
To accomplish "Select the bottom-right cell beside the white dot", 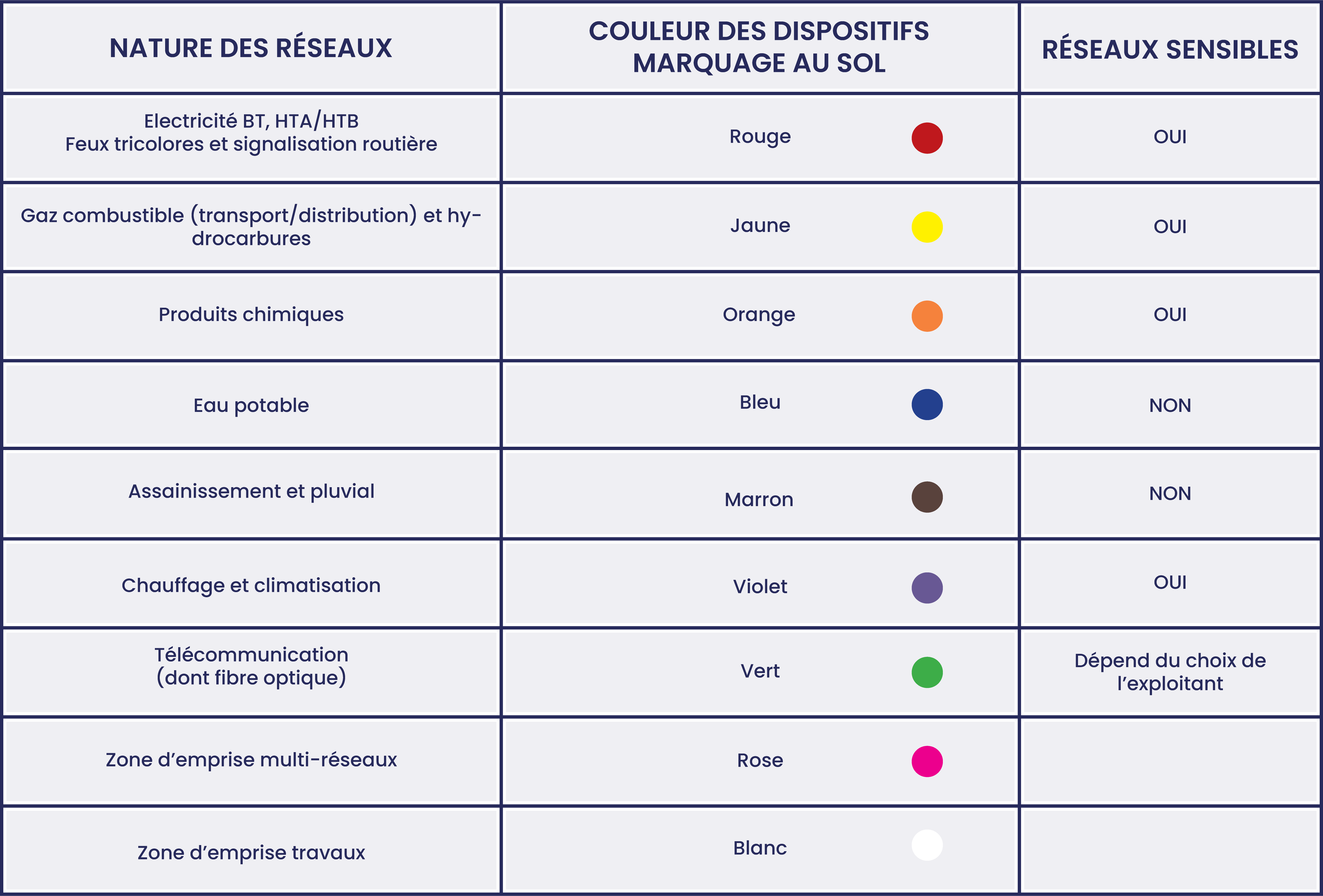I will pyautogui.click(x=1170, y=849).
